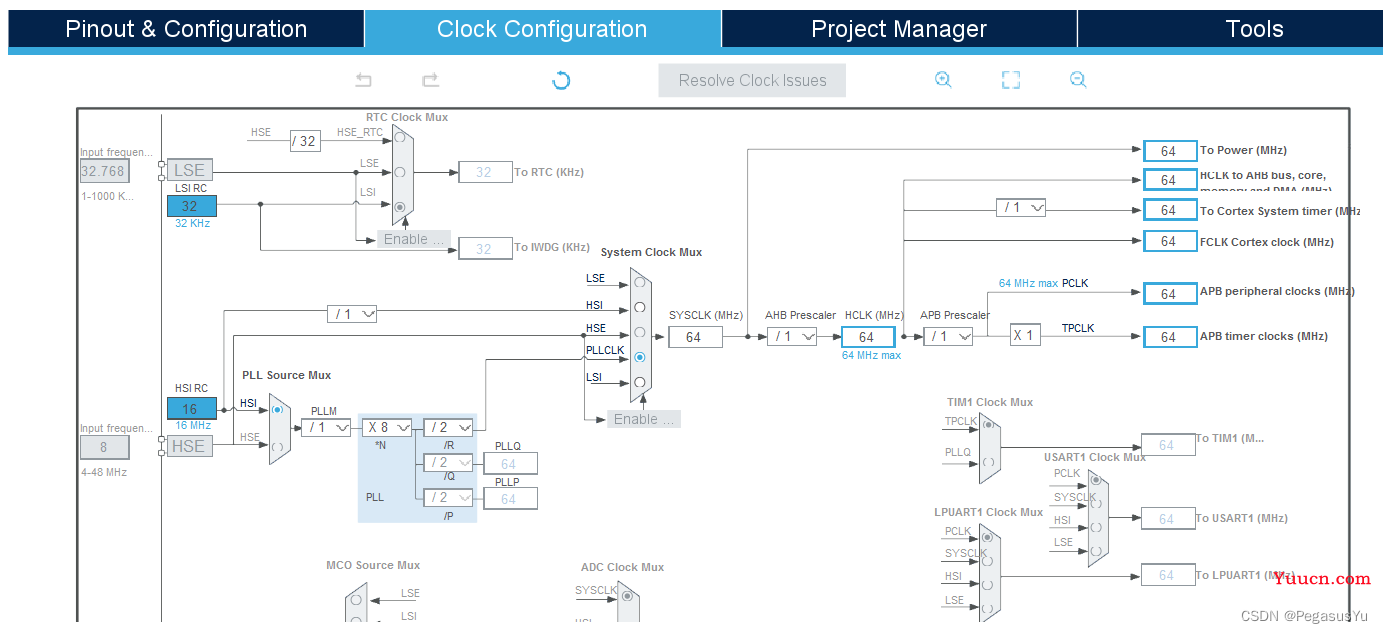This screenshot has height=633, width=1383.
Task: Select LSE in LPUART1 Clock Mux
Action: click(x=988, y=607)
